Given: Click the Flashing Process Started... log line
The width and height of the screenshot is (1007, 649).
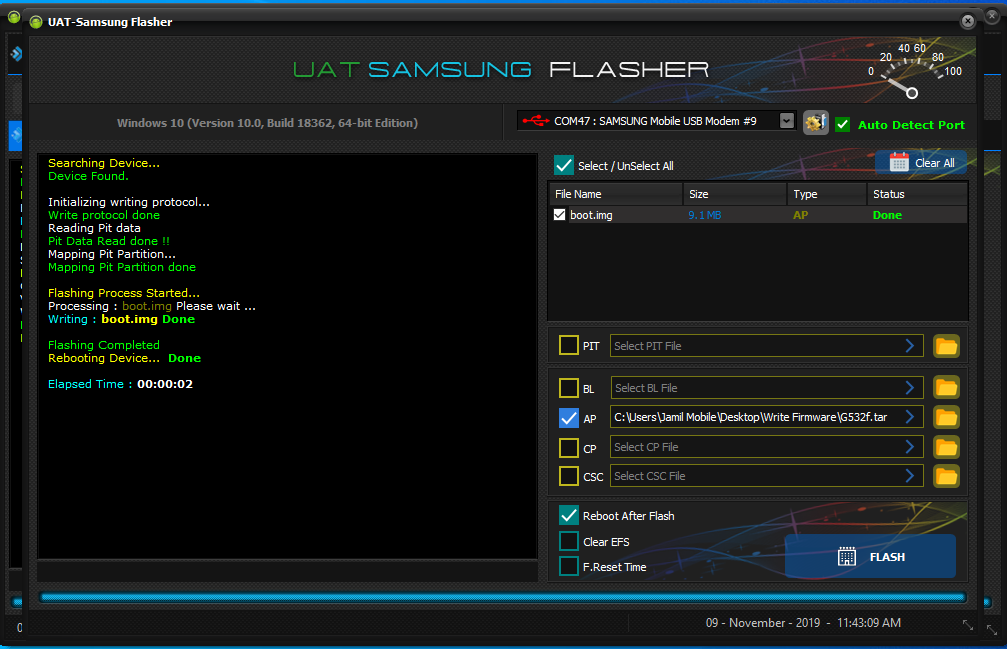Looking at the screenshot, I should tap(123, 293).
